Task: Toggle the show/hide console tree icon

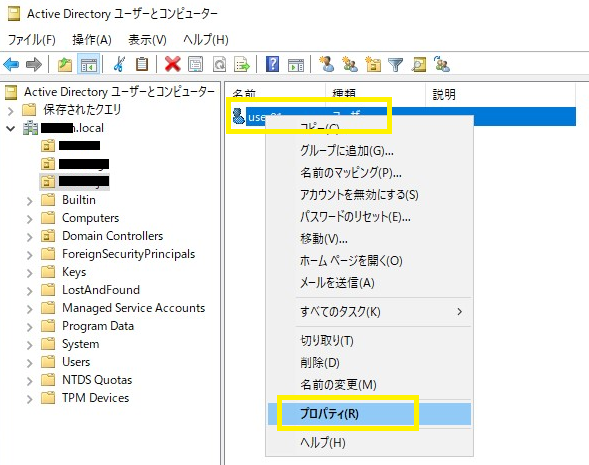Action: [89, 65]
